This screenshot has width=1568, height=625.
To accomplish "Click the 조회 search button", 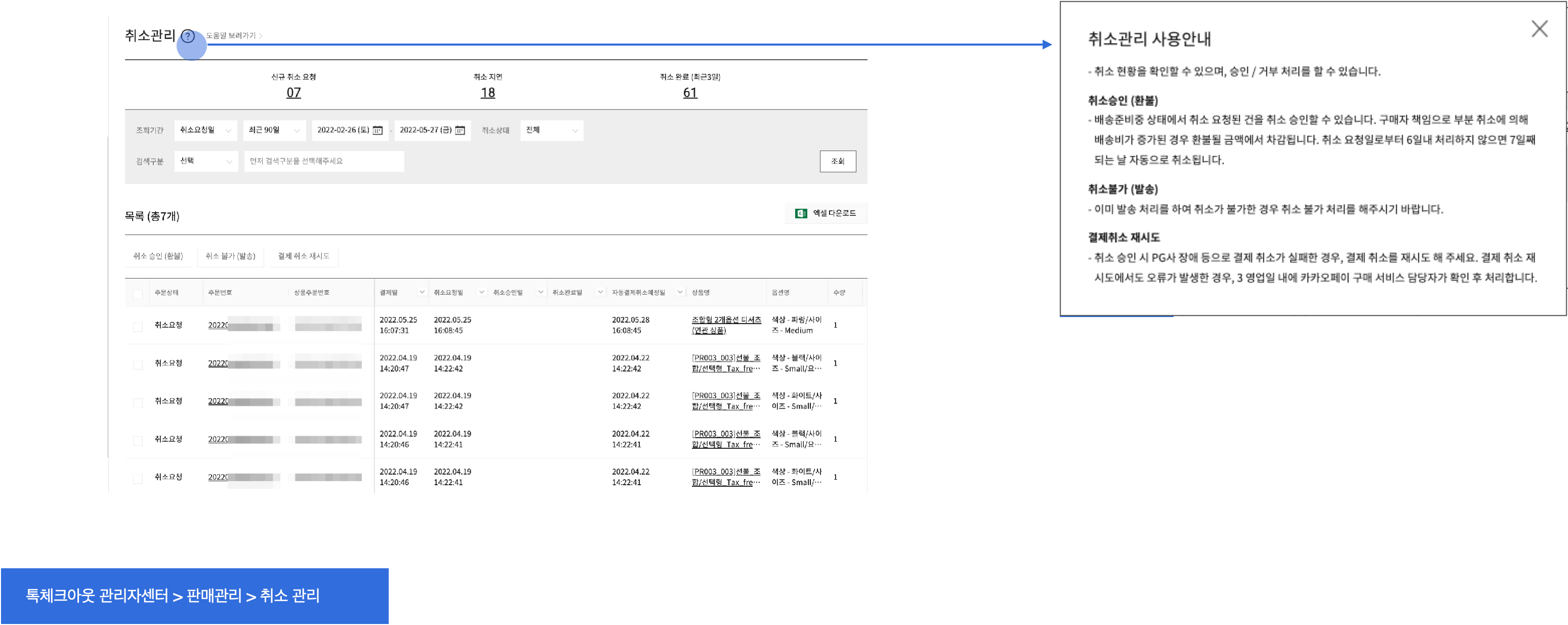I will [838, 162].
